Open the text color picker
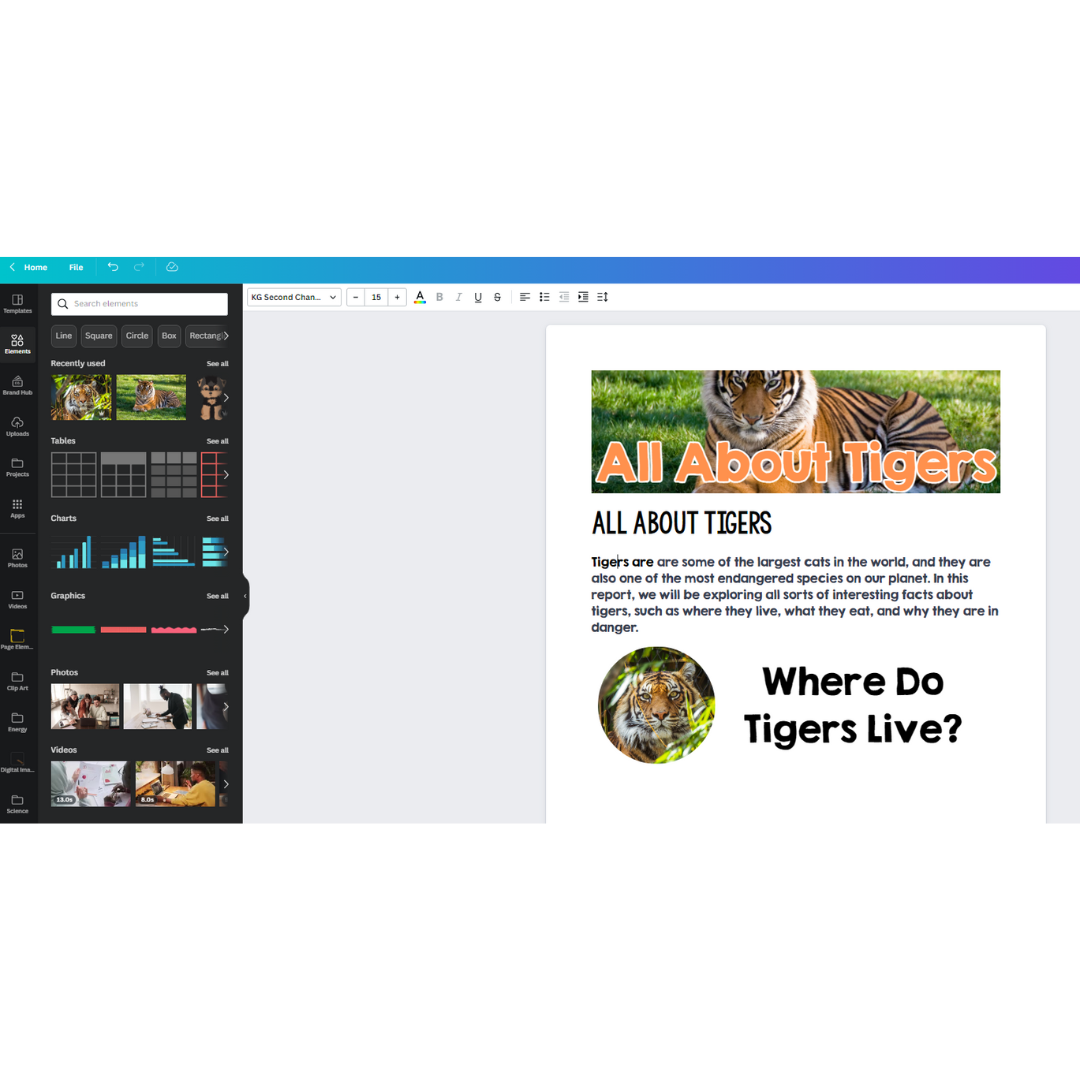 (419, 296)
